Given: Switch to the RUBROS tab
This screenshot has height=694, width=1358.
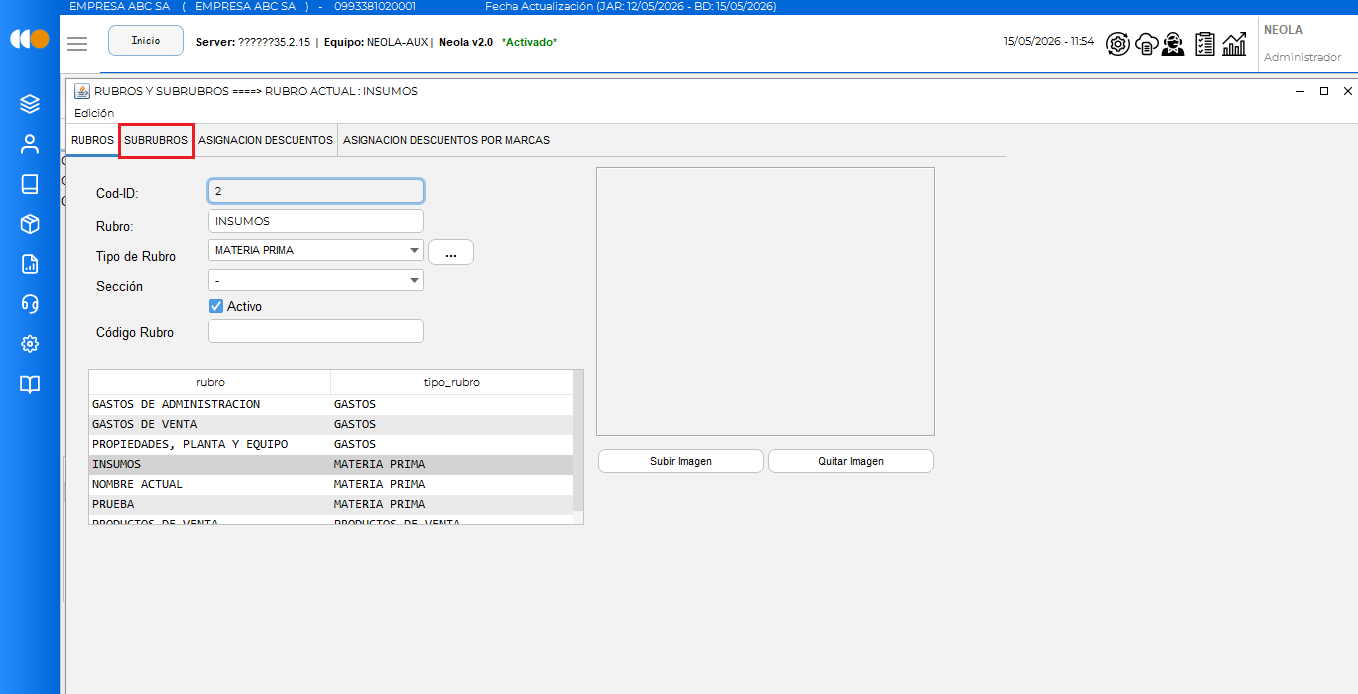Looking at the screenshot, I should [x=92, y=141].
